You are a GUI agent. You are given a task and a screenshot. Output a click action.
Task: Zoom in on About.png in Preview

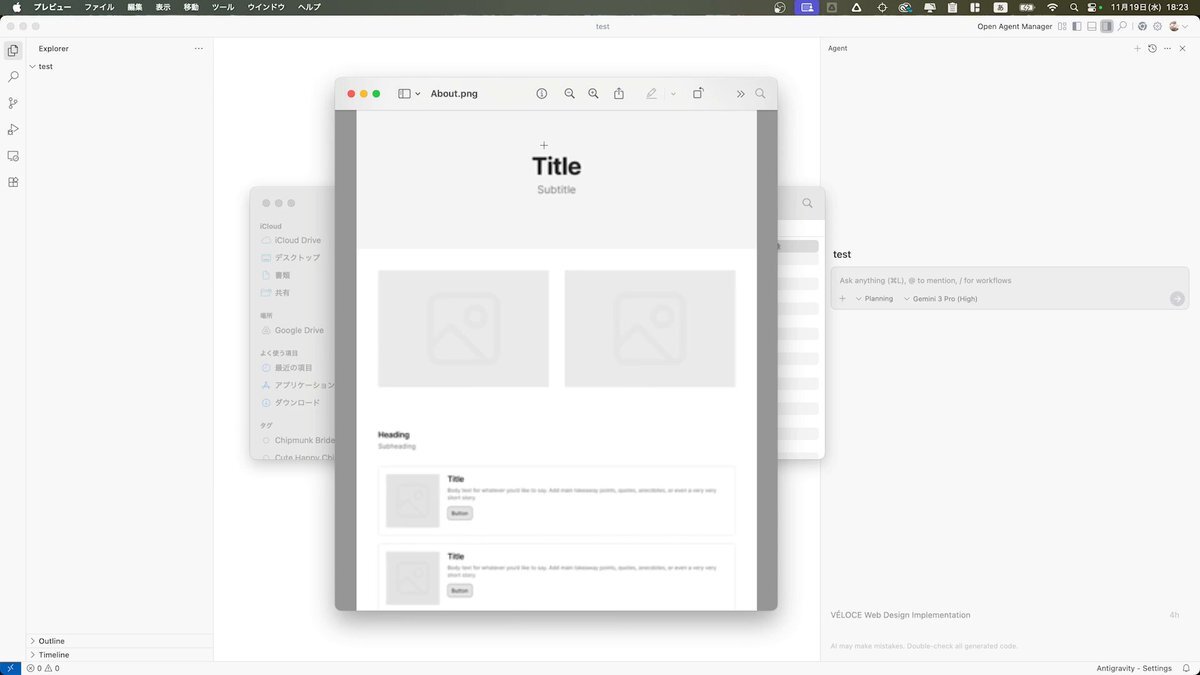(x=594, y=93)
